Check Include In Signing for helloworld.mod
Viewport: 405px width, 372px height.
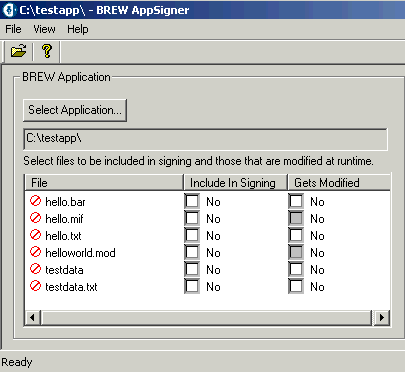pyautogui.click(x=192, y=252)
